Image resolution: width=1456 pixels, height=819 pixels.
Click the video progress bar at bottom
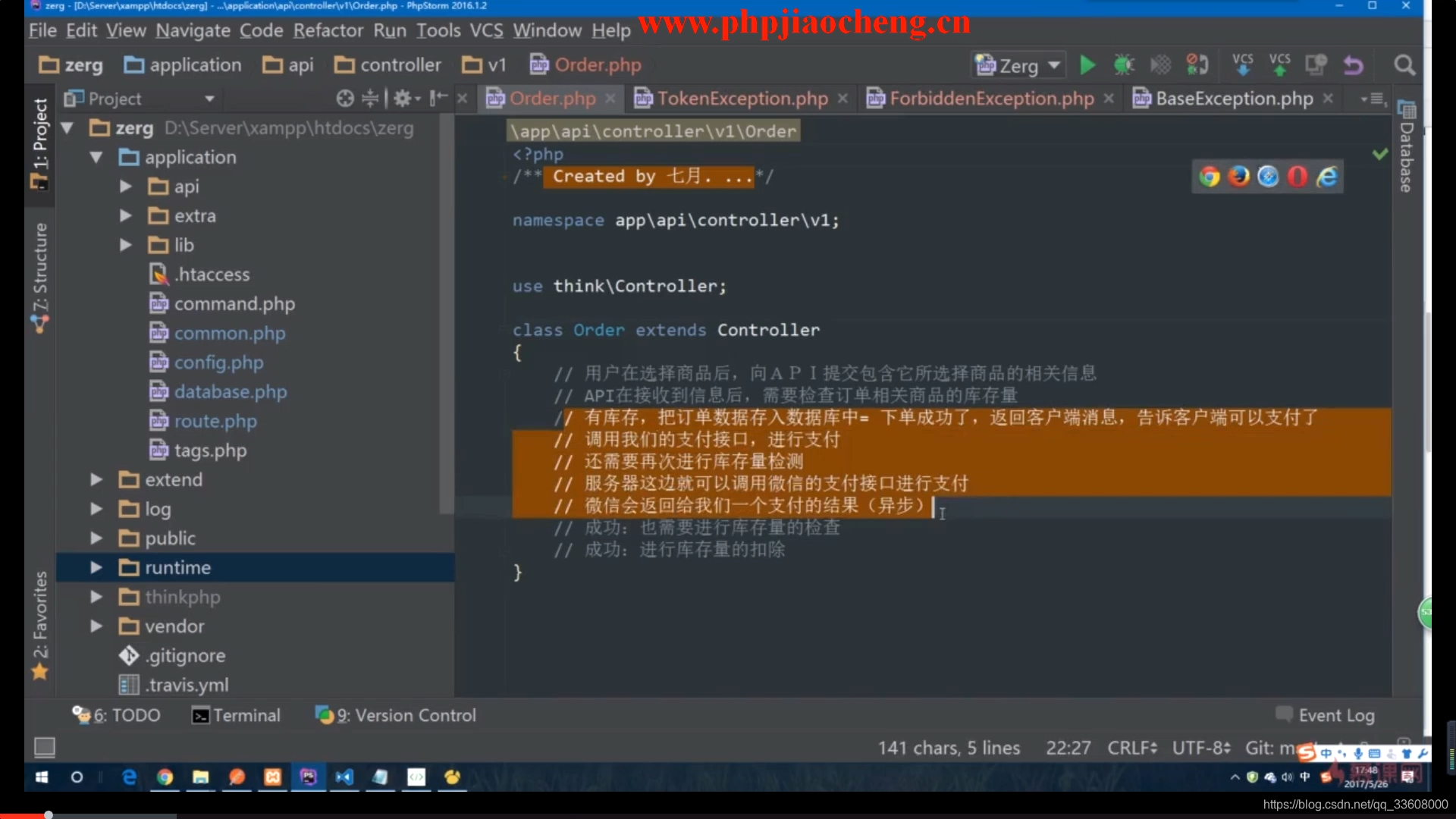pos(728,815)
